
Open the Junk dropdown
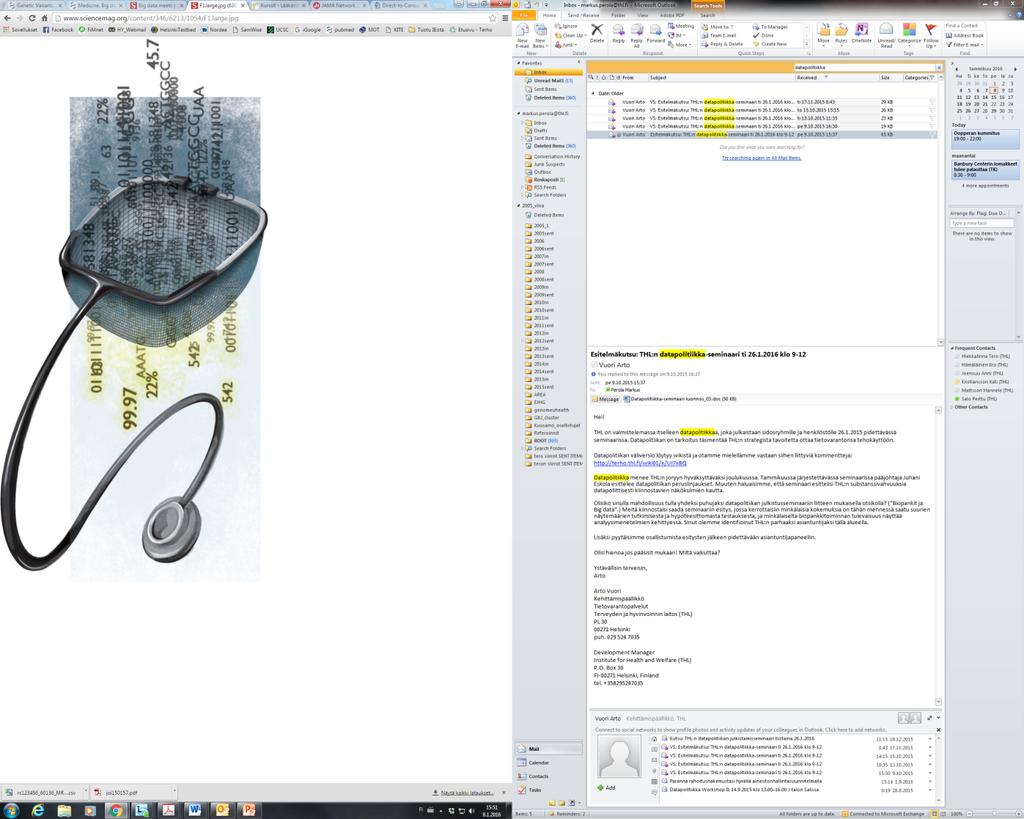click(x=565, y=44)
